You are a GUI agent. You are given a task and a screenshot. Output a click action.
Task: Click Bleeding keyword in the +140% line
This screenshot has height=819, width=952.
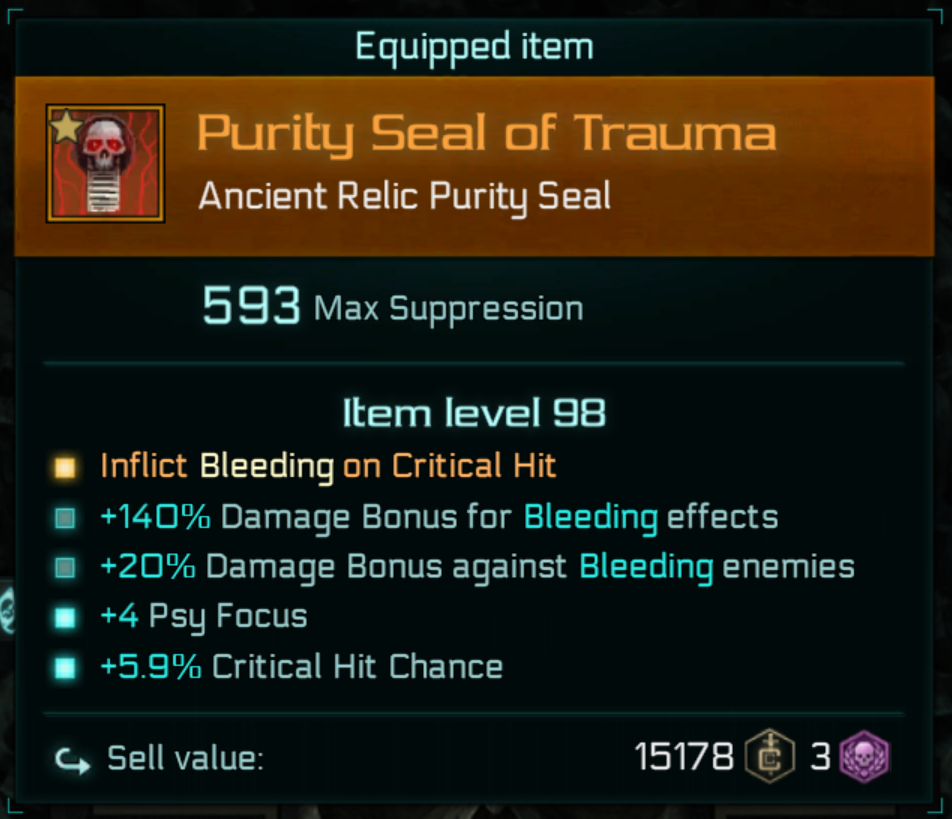click(x=590, y=517)
